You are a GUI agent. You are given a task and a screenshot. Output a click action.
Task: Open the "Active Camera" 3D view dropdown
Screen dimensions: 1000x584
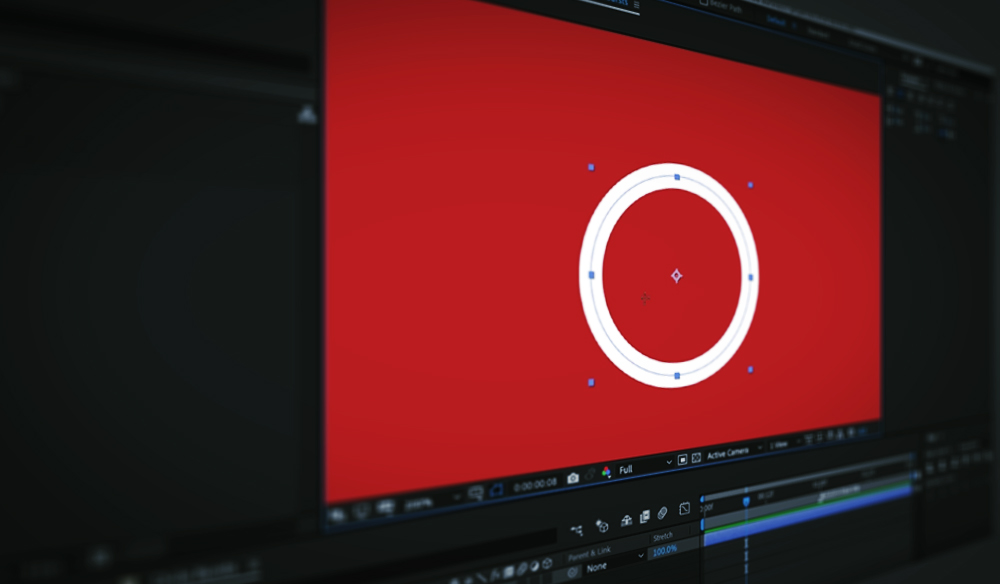click(x=733, y=452)
